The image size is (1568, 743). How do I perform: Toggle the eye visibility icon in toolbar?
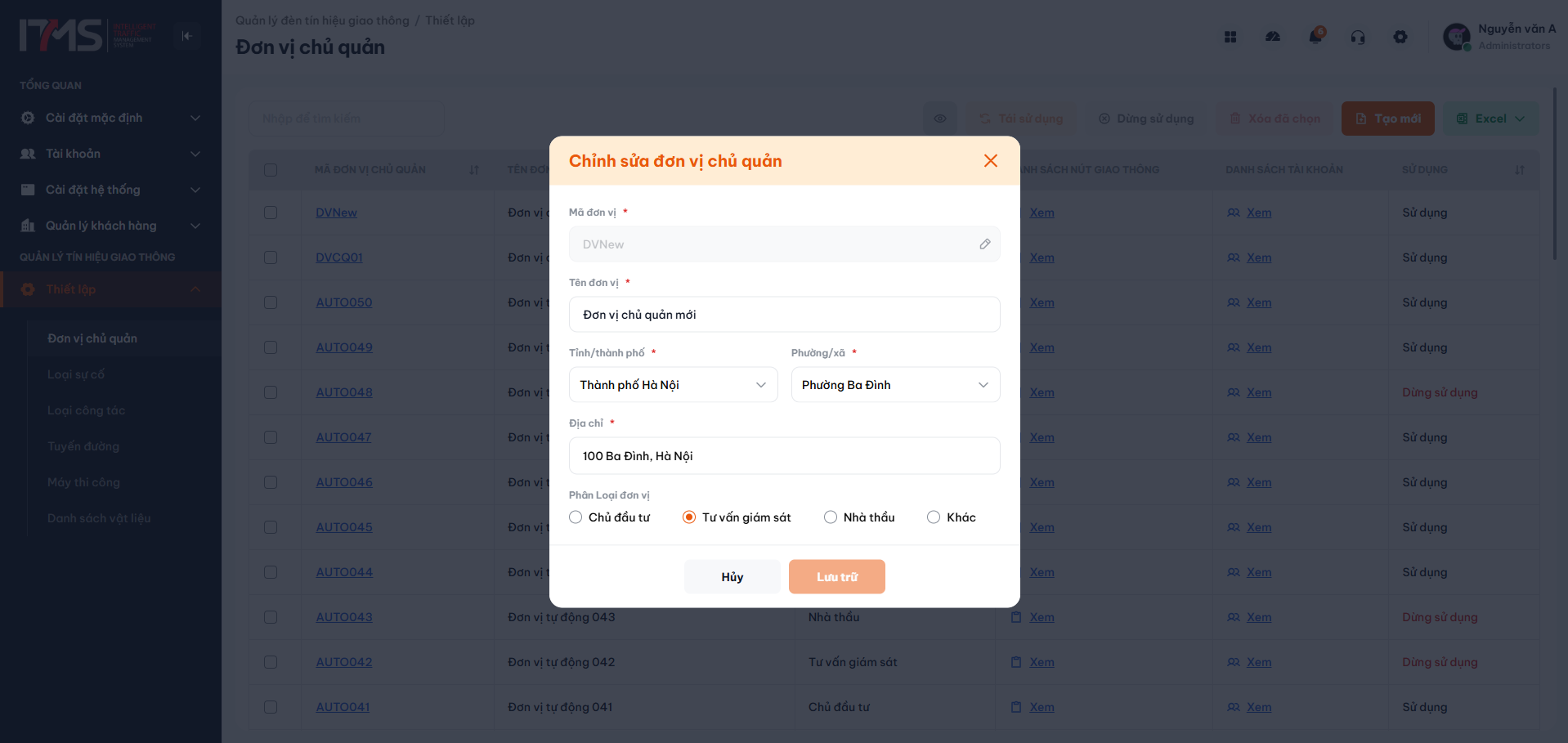pyautogui.click(x=940, y=119)
